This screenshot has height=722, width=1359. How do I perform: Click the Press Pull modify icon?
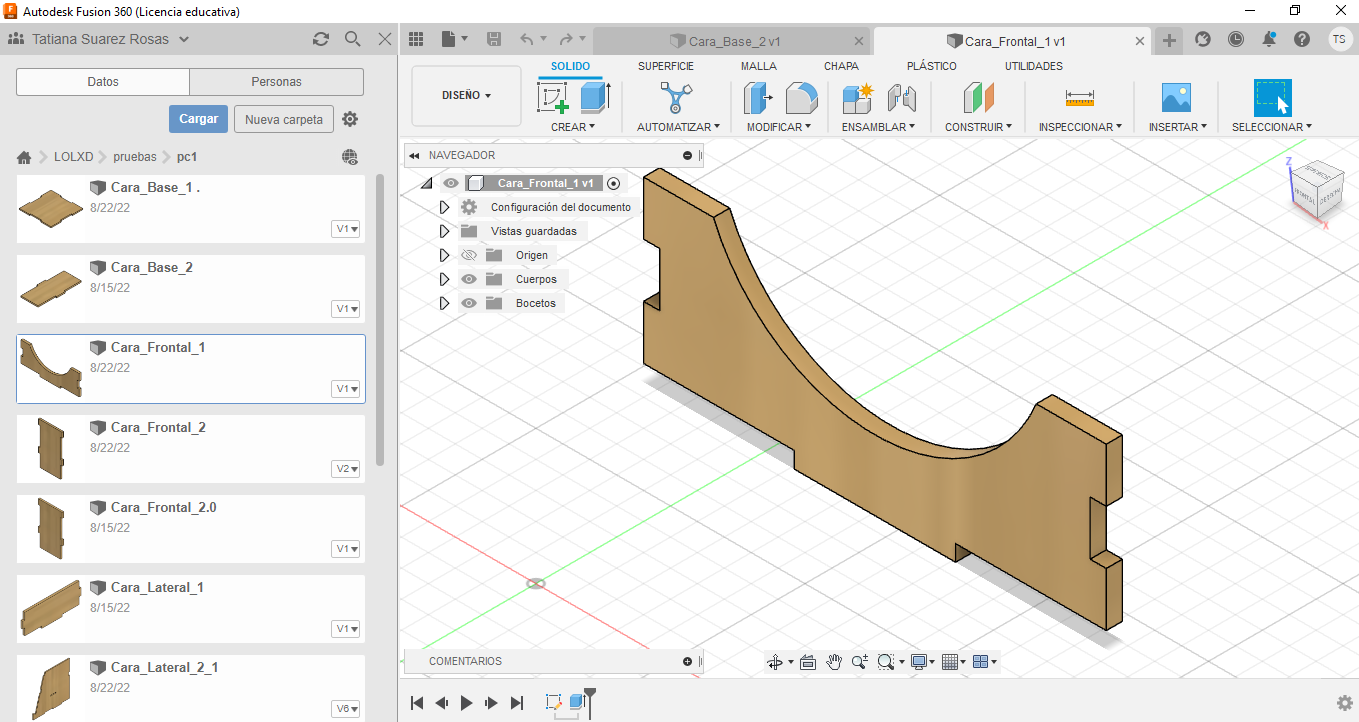[x=758, y=98]
